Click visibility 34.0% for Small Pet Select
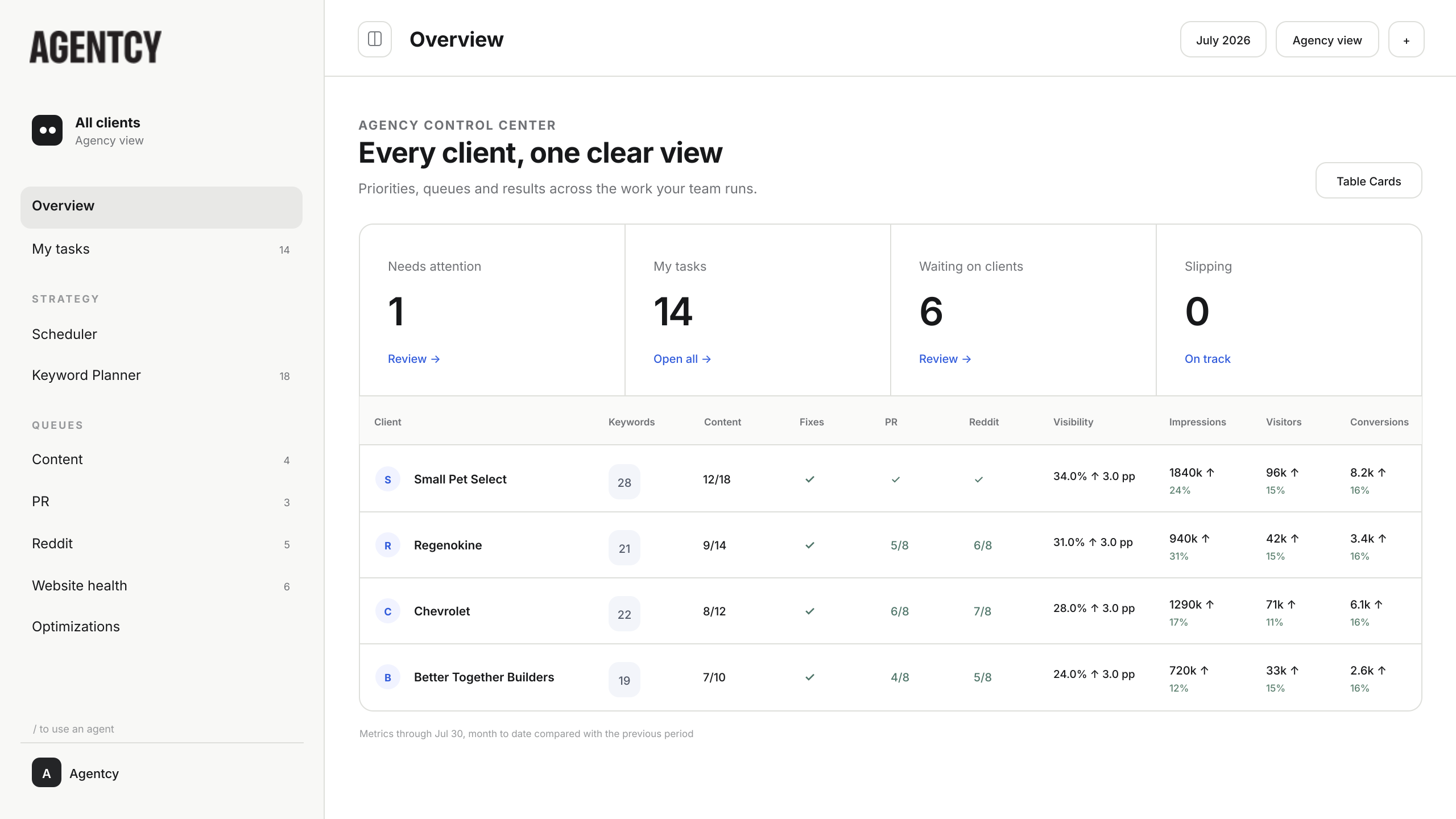The height and width of the screenshot is (819, 1456). (1070, 476)
